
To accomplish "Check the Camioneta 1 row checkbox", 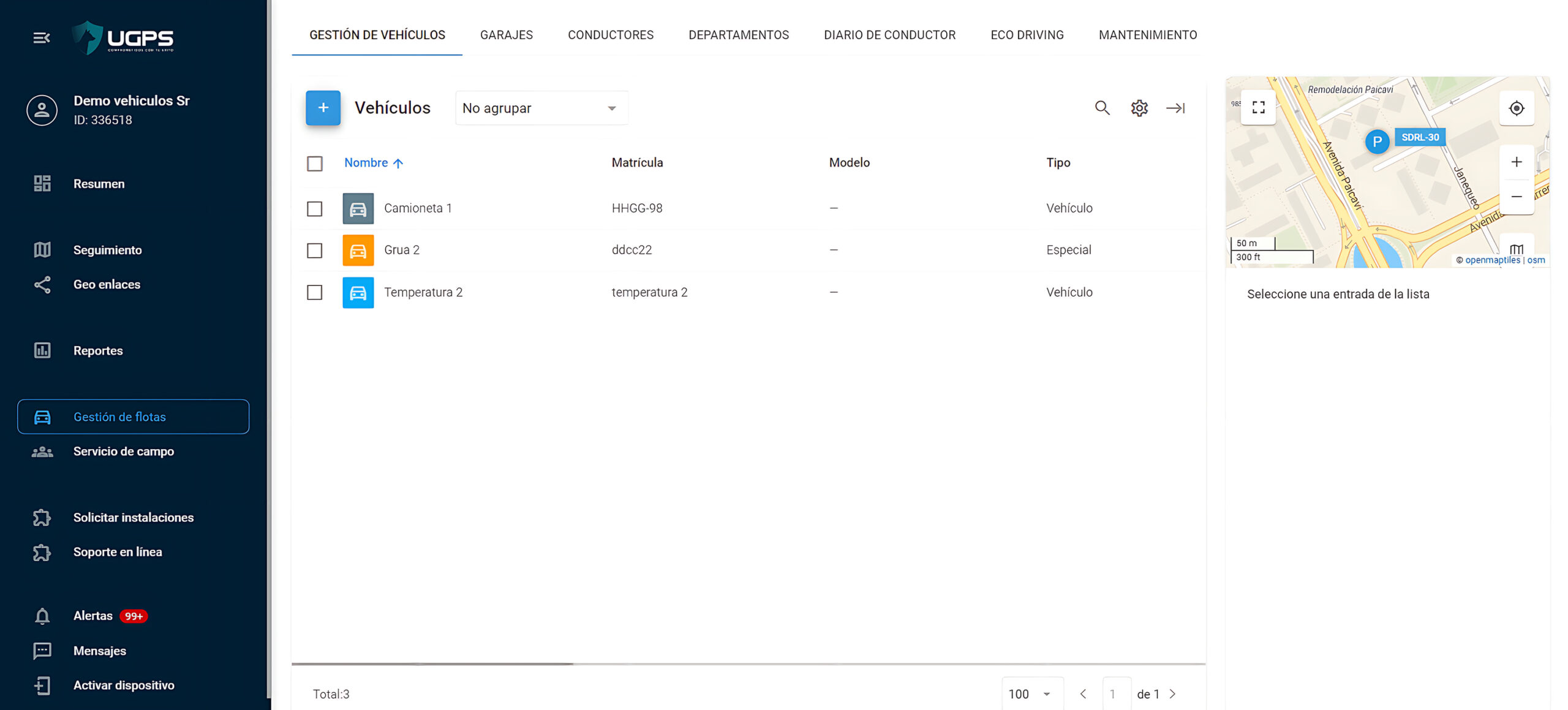I will coord(314,208).
